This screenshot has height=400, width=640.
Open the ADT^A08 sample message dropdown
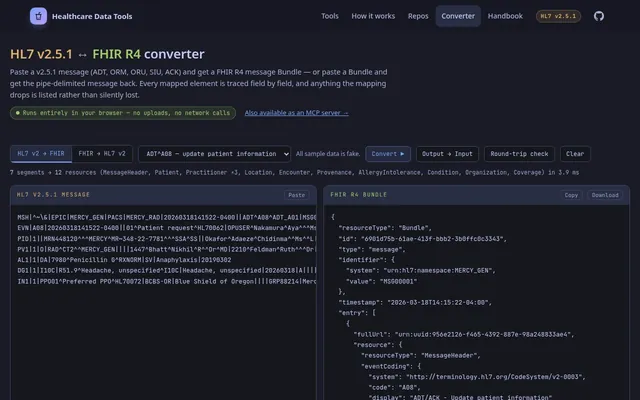coord(215,154)
